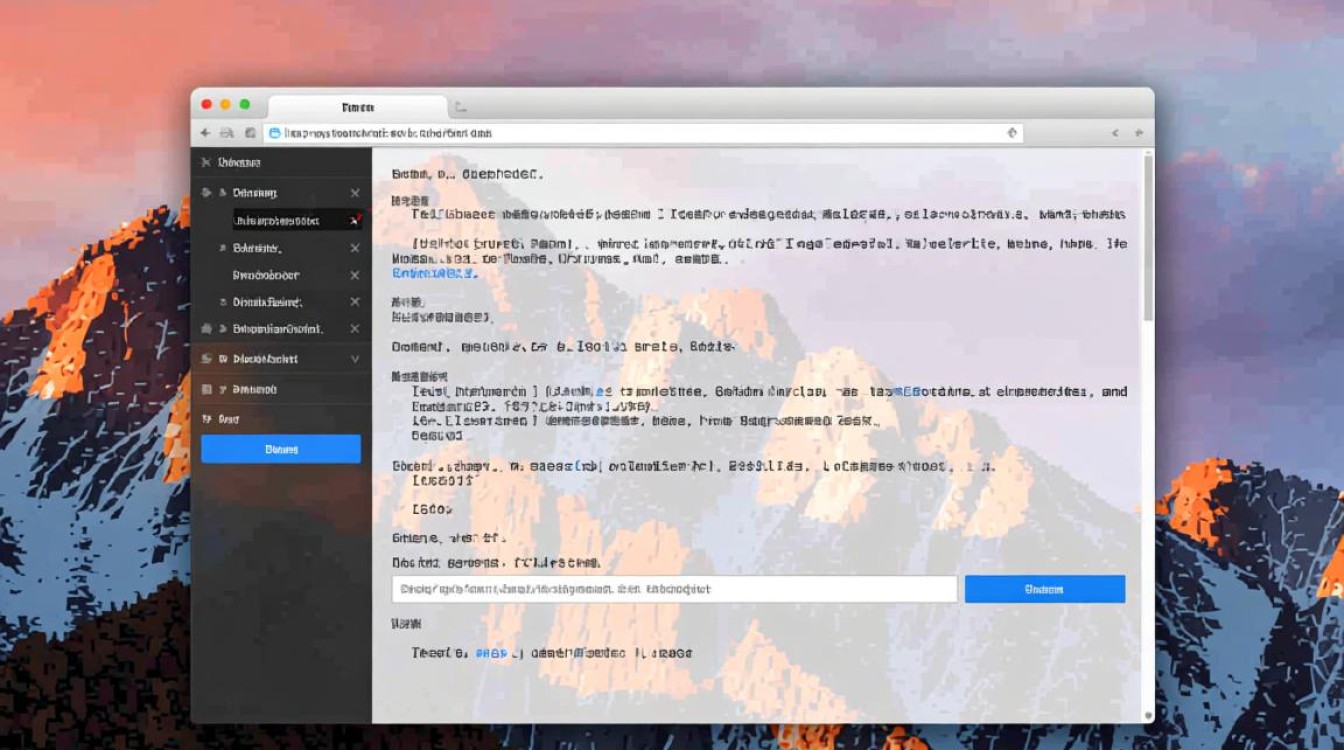This screenshot has height=750, width=1344.
Task: Select the open browser tab
Action: pyautogui.click(x=357, y=107)
